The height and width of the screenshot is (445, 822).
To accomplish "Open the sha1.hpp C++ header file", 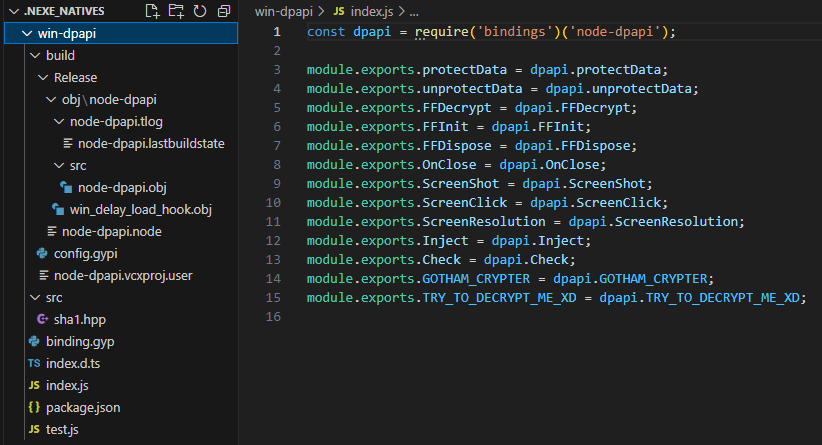I will tap(80, 320).
